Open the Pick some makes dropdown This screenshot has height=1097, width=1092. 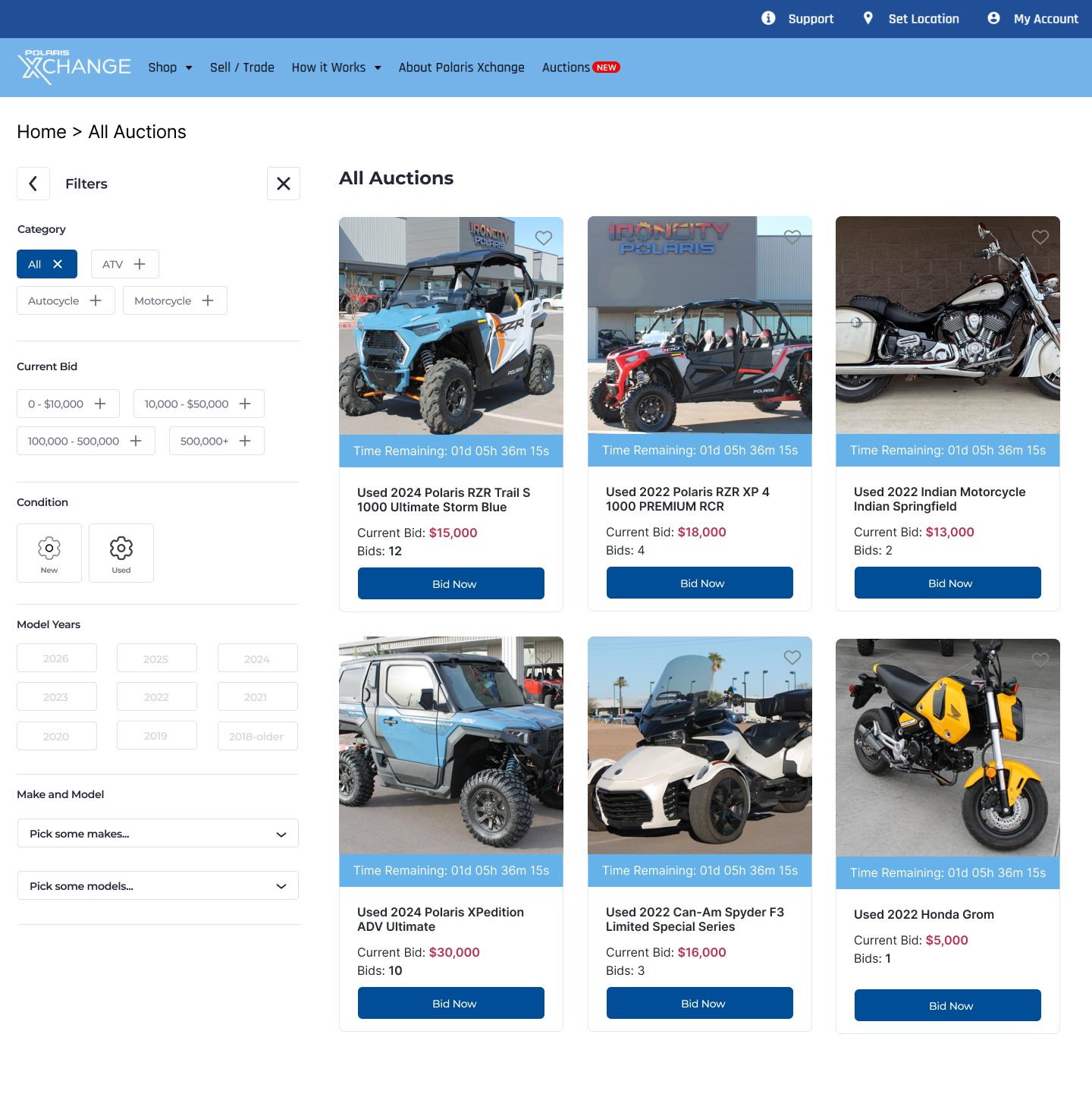[x=158, y=833]
